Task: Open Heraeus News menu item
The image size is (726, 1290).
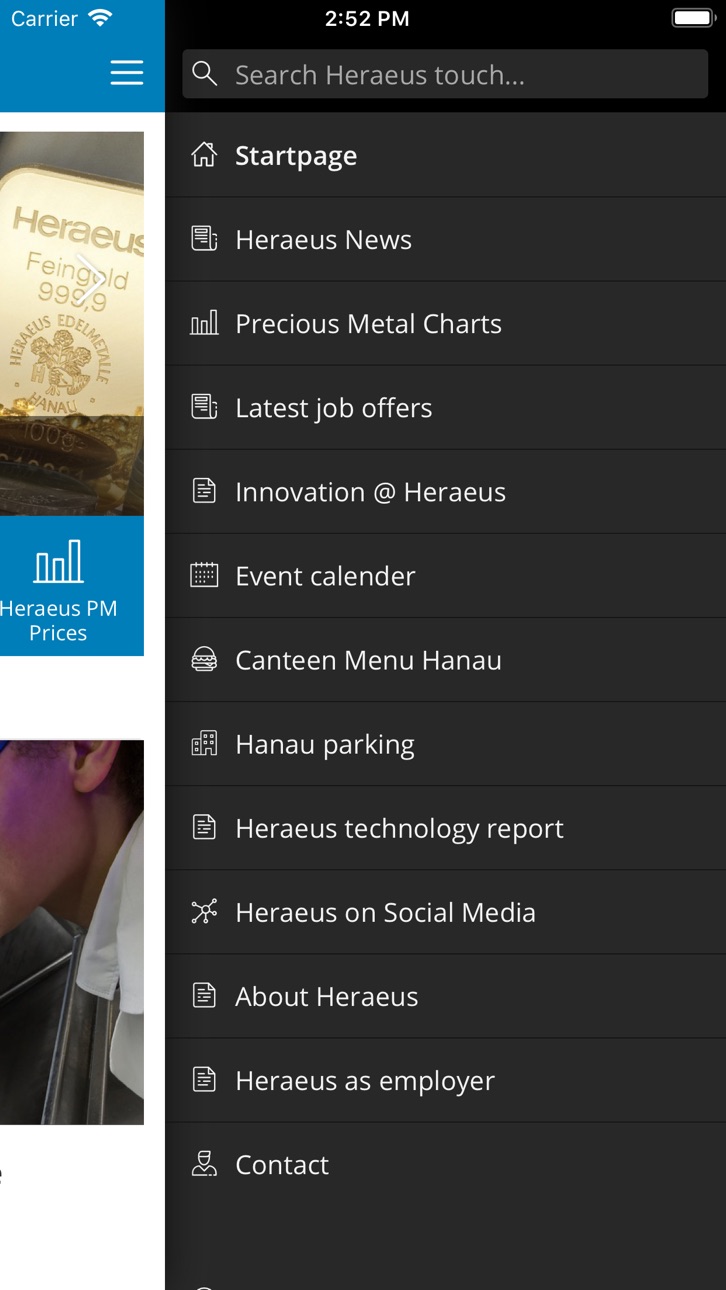Action: pyautogui.click(x=446, y=239)
